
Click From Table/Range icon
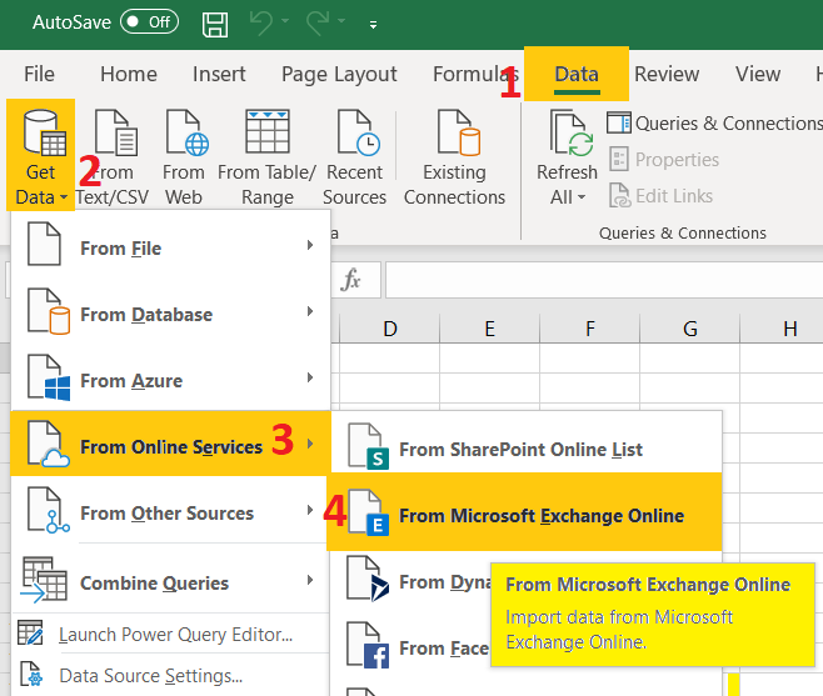tap(267, 132)
